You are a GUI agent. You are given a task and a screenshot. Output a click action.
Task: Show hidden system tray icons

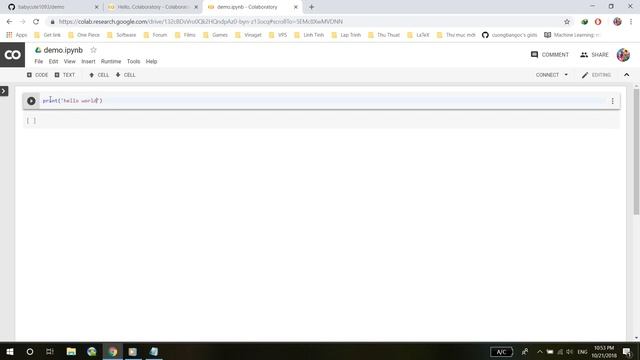(540, 351)
